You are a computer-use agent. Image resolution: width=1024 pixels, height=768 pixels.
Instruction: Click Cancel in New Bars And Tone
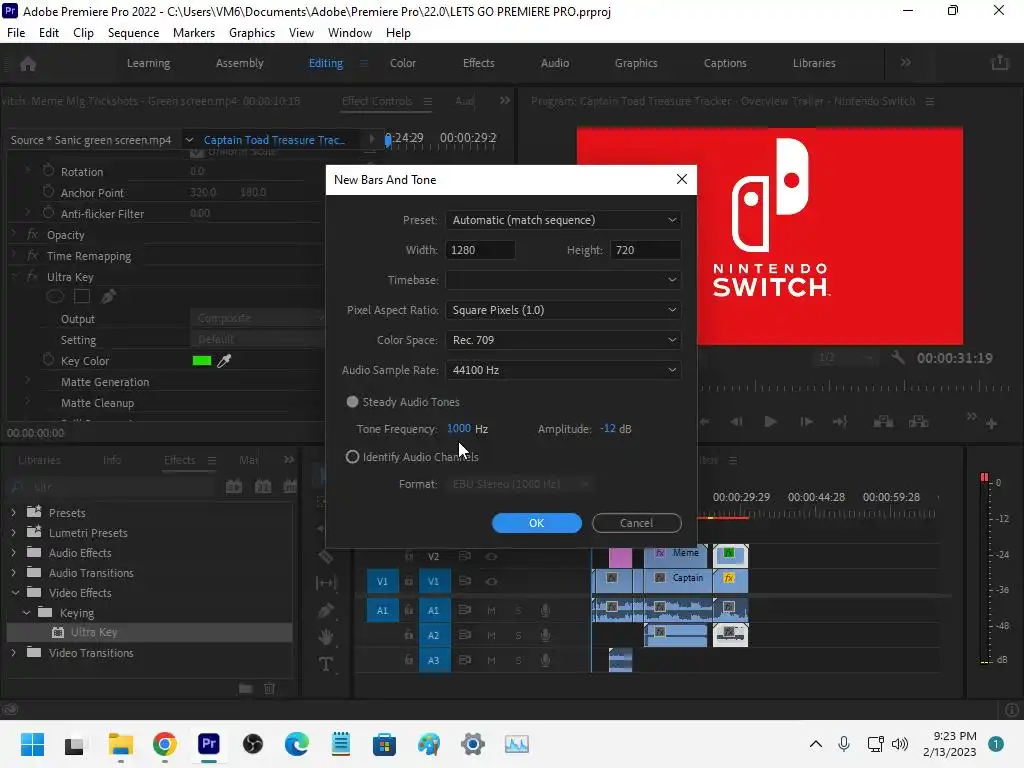(637, 522)
